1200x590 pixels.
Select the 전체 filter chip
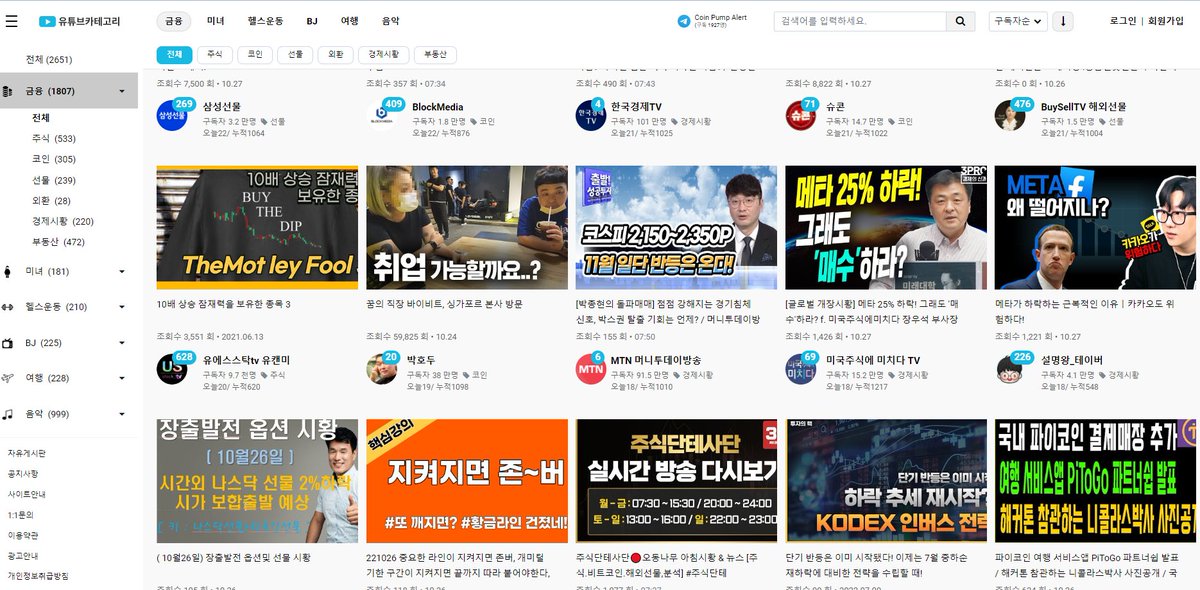coord(174,55)
